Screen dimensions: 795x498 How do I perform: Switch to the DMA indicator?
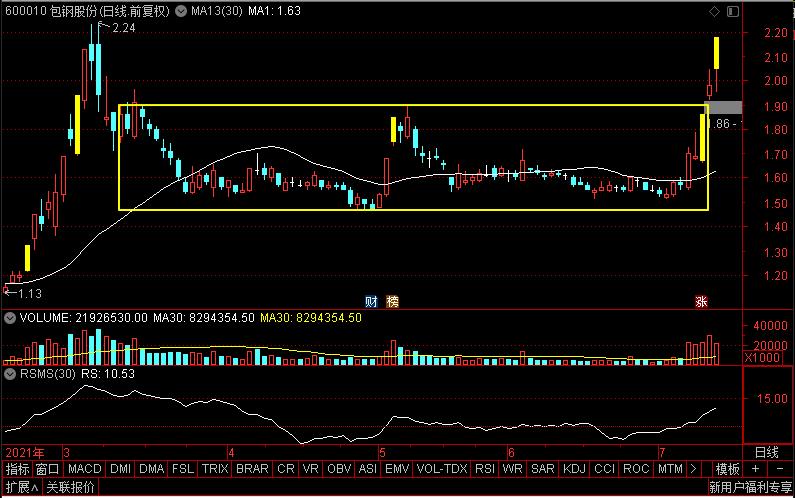tap(151, 469)
